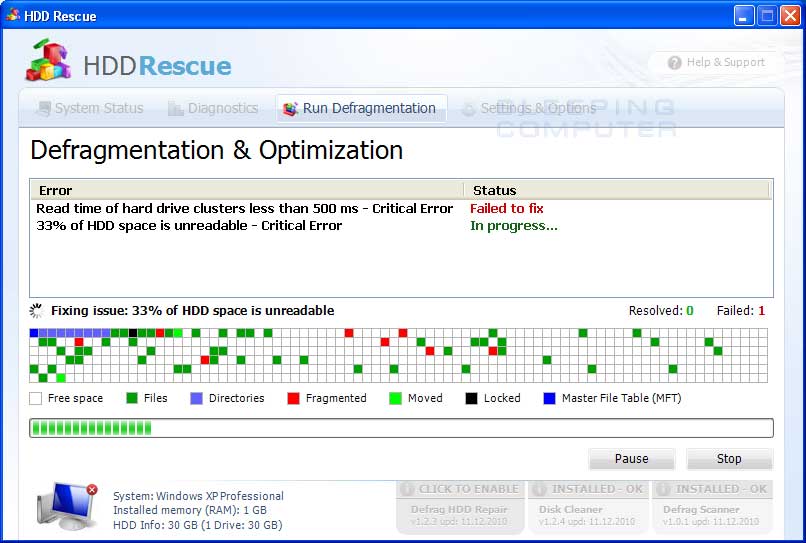Click the blue Master File Table legend swatch
806x543 pixels.
tap(549, 398)
